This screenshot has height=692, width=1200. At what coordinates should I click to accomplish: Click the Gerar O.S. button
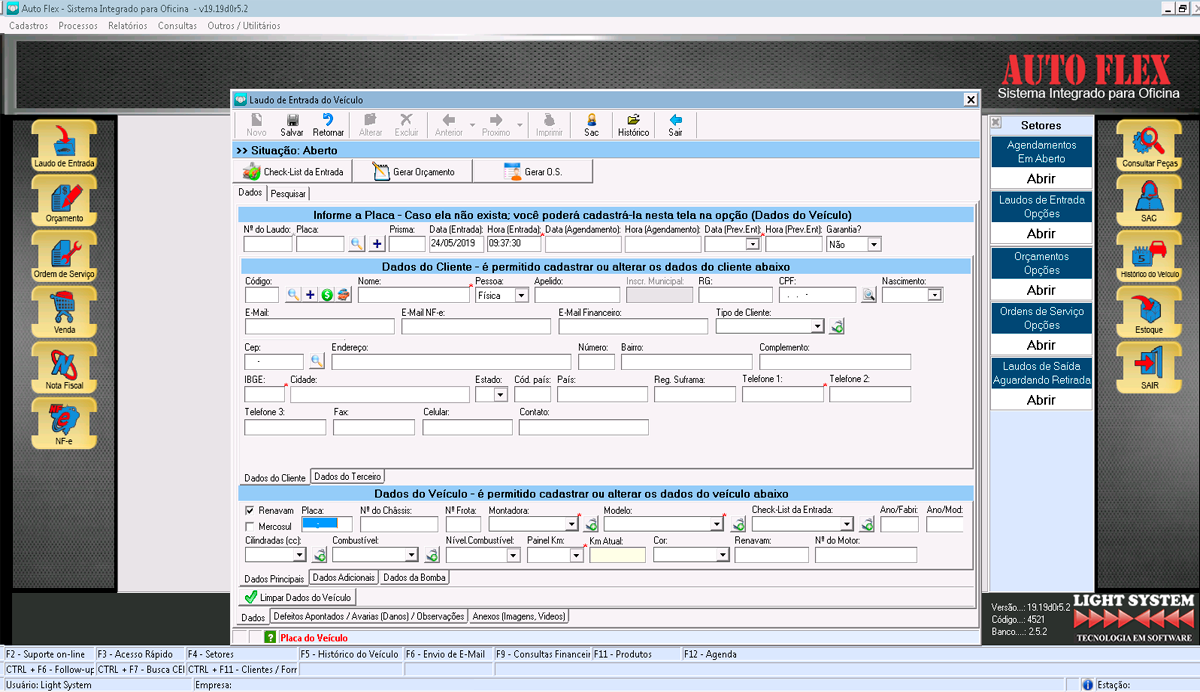click(533, 171)
